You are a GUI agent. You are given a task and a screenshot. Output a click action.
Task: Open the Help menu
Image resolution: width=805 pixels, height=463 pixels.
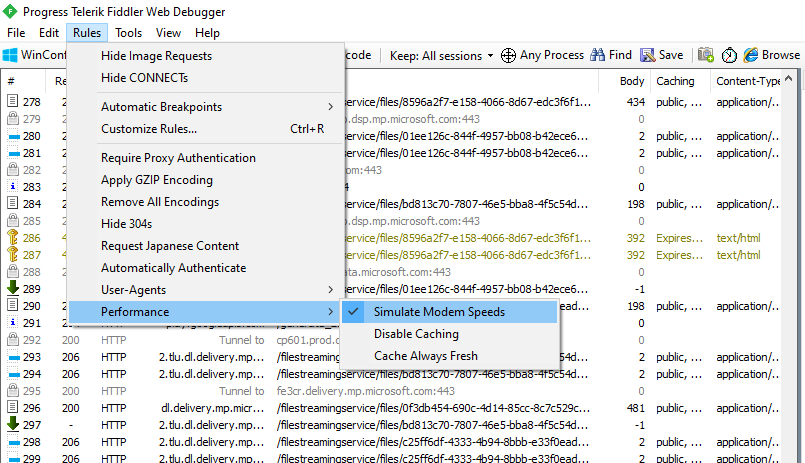[207, 33]
